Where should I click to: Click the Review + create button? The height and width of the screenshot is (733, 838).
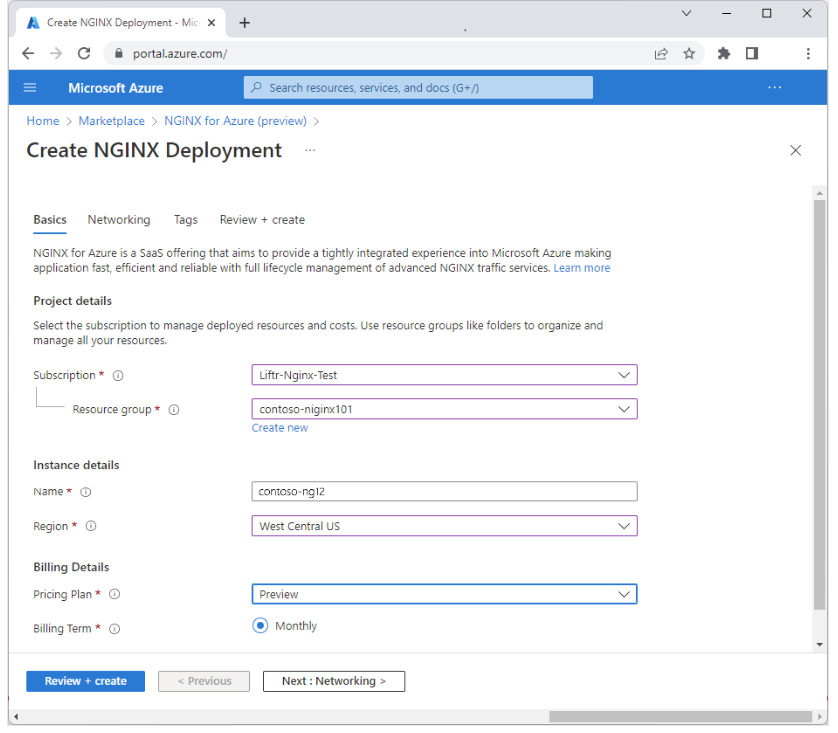coord(85,681)
